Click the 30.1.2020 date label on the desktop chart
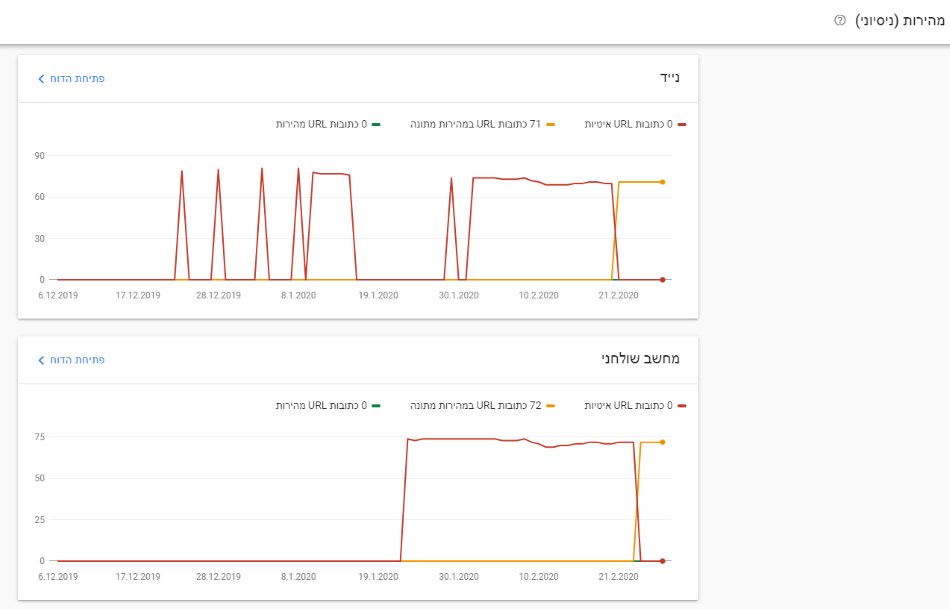950x609 pixels. pyautogui.click(x=459, y=577)
